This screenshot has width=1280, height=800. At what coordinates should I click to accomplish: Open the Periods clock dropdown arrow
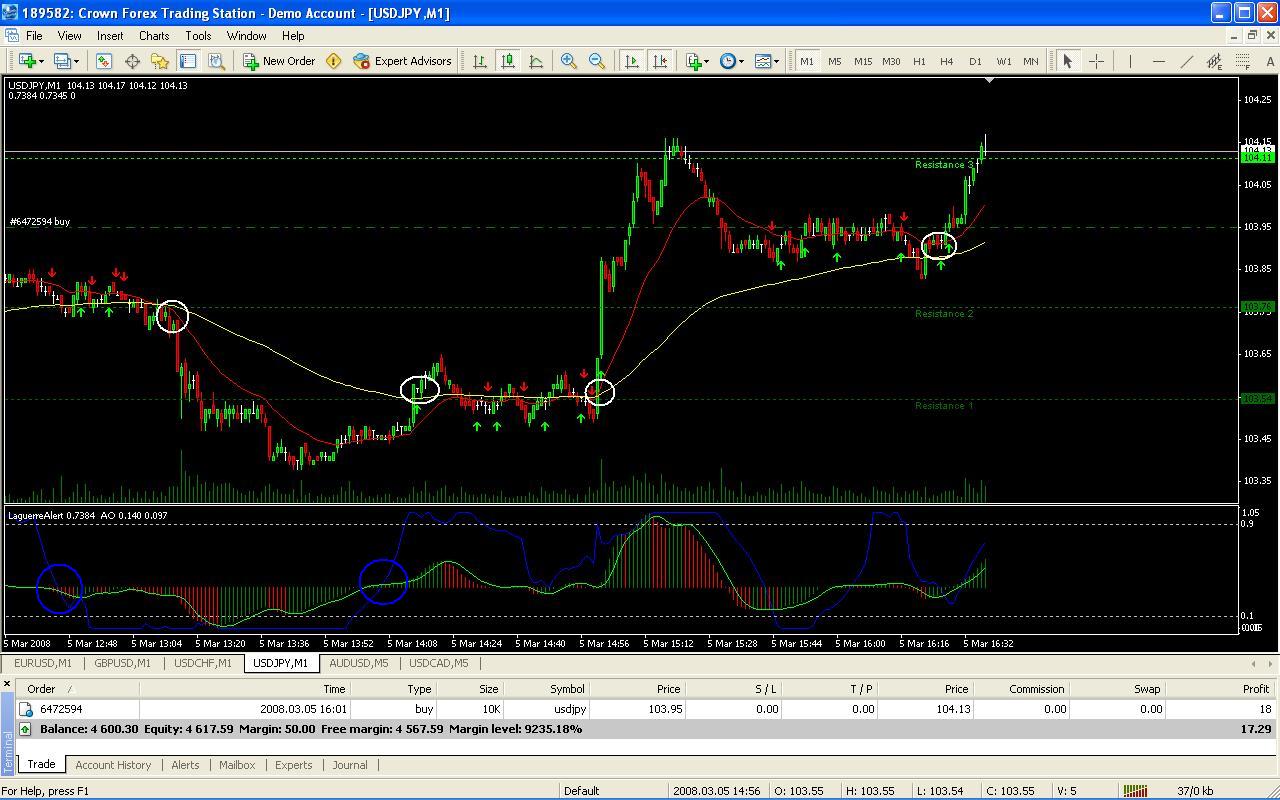(741, 61)
